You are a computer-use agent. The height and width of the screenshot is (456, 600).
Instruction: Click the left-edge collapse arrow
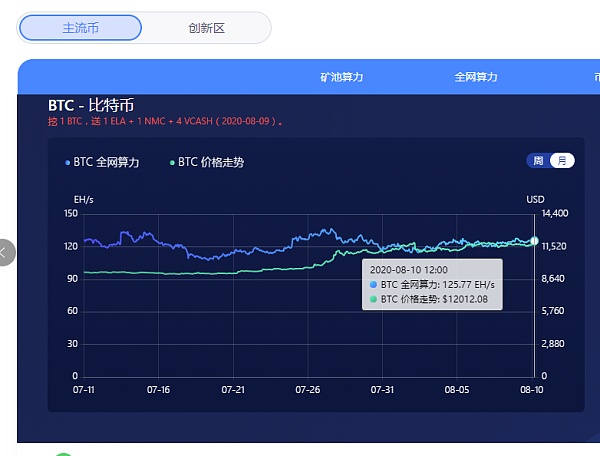tap(5, 253)
